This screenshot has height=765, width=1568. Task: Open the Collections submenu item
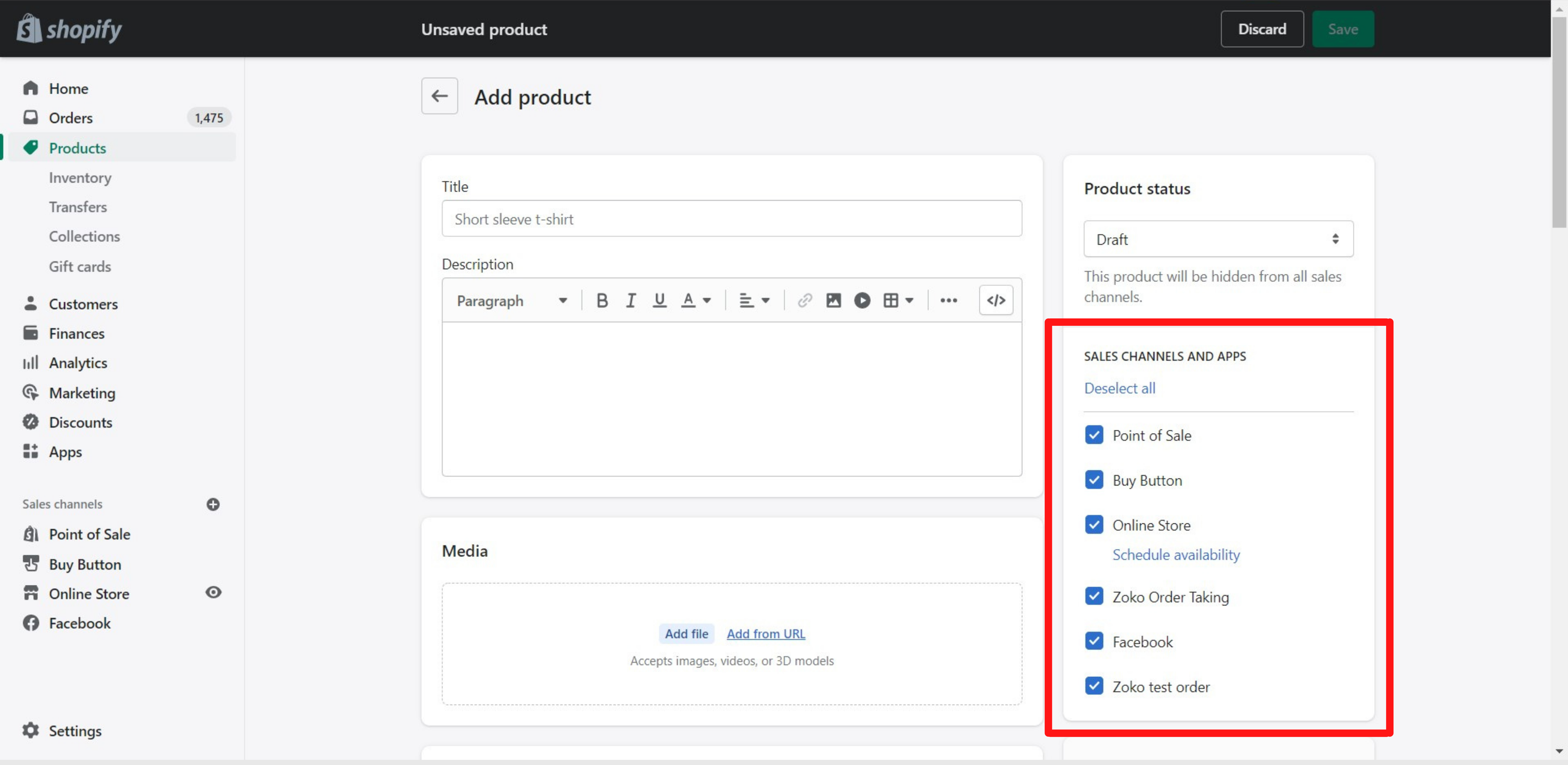(85, 236)
